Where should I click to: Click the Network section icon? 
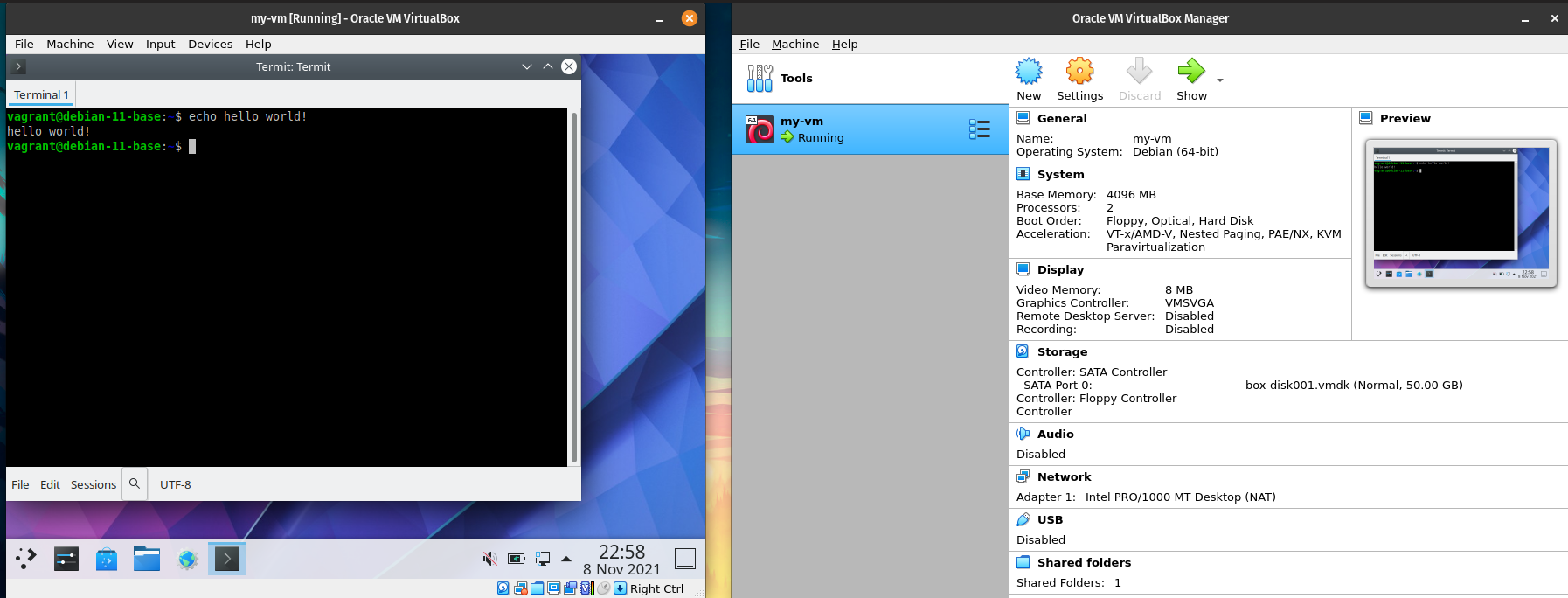point(1023,476)
